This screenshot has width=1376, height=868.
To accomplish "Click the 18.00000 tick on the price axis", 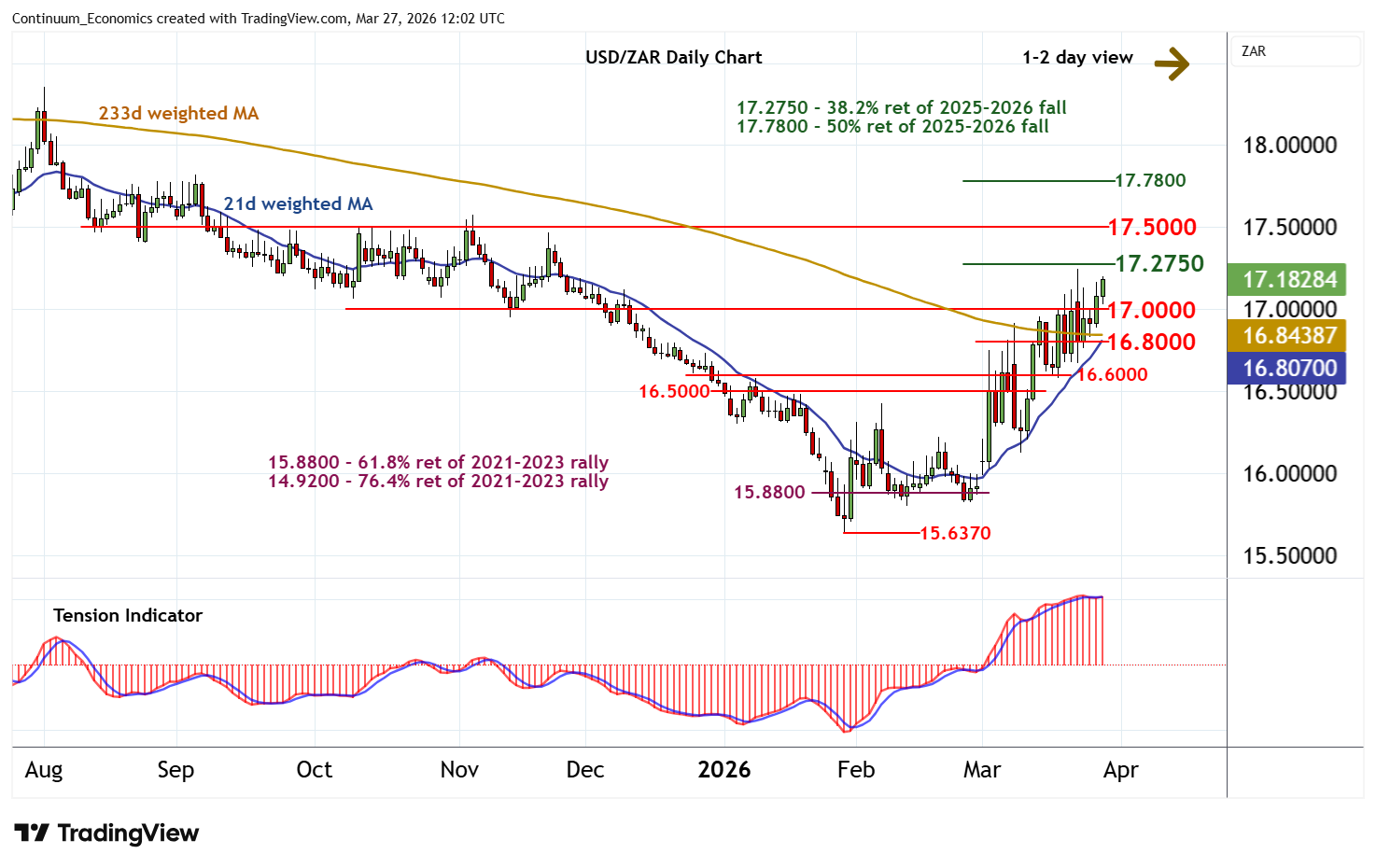I will pos(1289,146).
